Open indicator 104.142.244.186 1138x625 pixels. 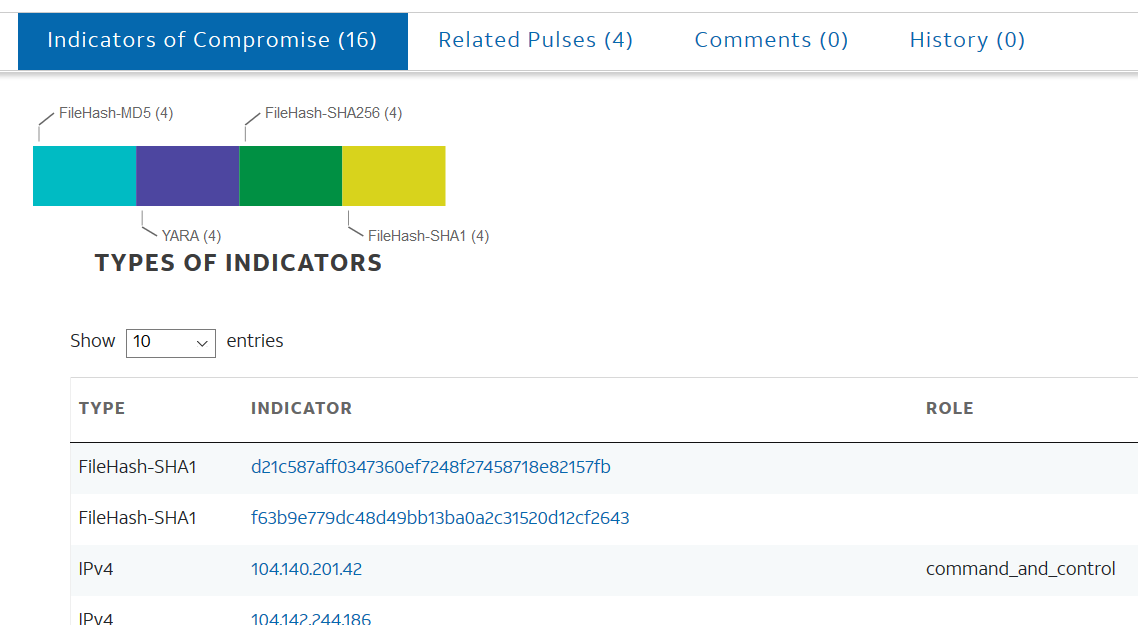pyautogui.click(x=310, y=618)
